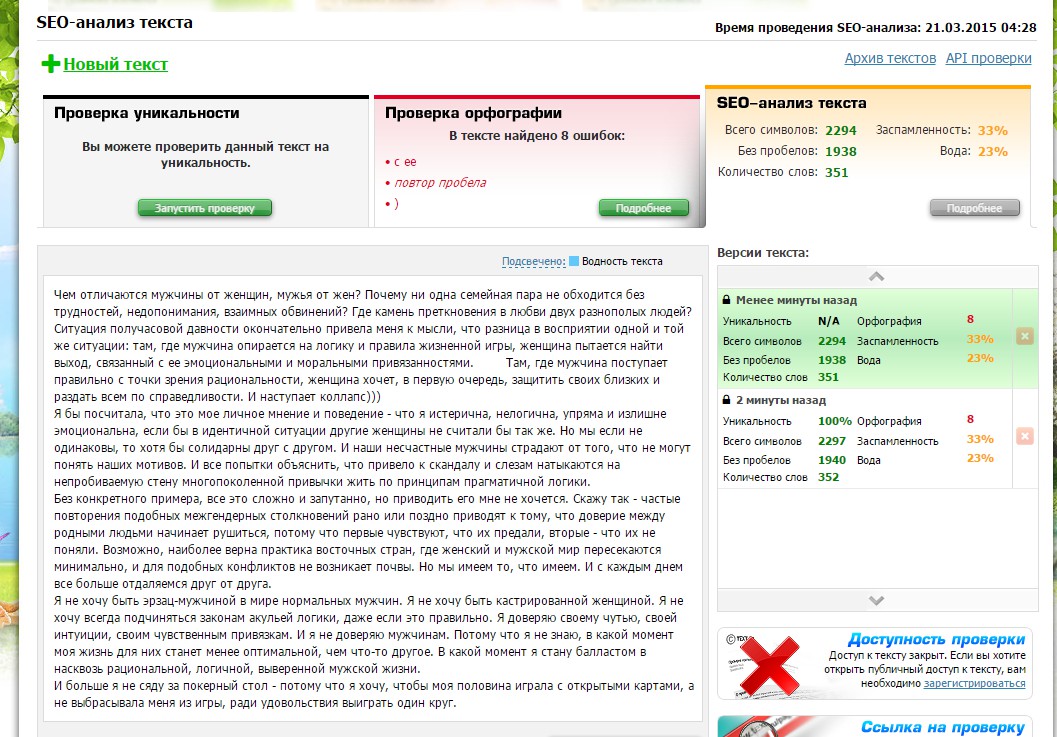Screen dimensions: 1057x737
Task: Click the blue Водность текста swatch
Action: 574,261
